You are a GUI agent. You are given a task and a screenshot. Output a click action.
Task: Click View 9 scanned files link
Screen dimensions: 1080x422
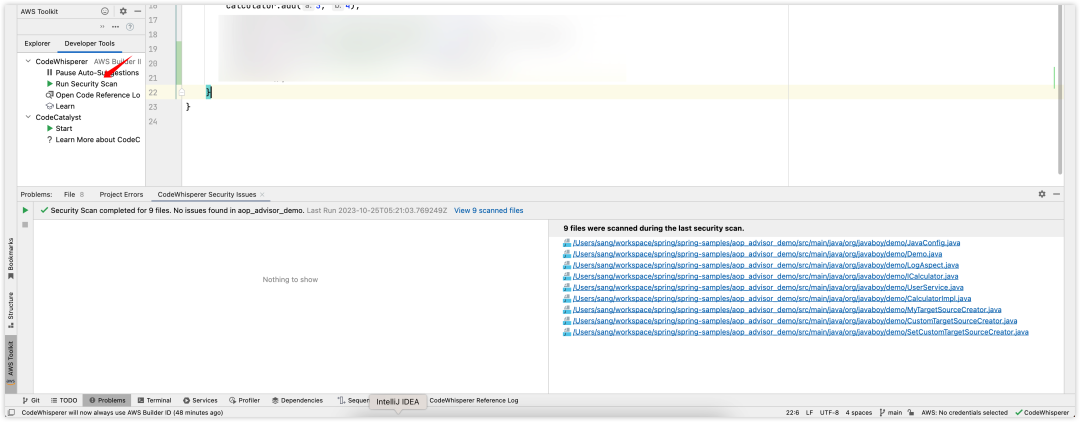pyautogui.click(x=488, y=211)
